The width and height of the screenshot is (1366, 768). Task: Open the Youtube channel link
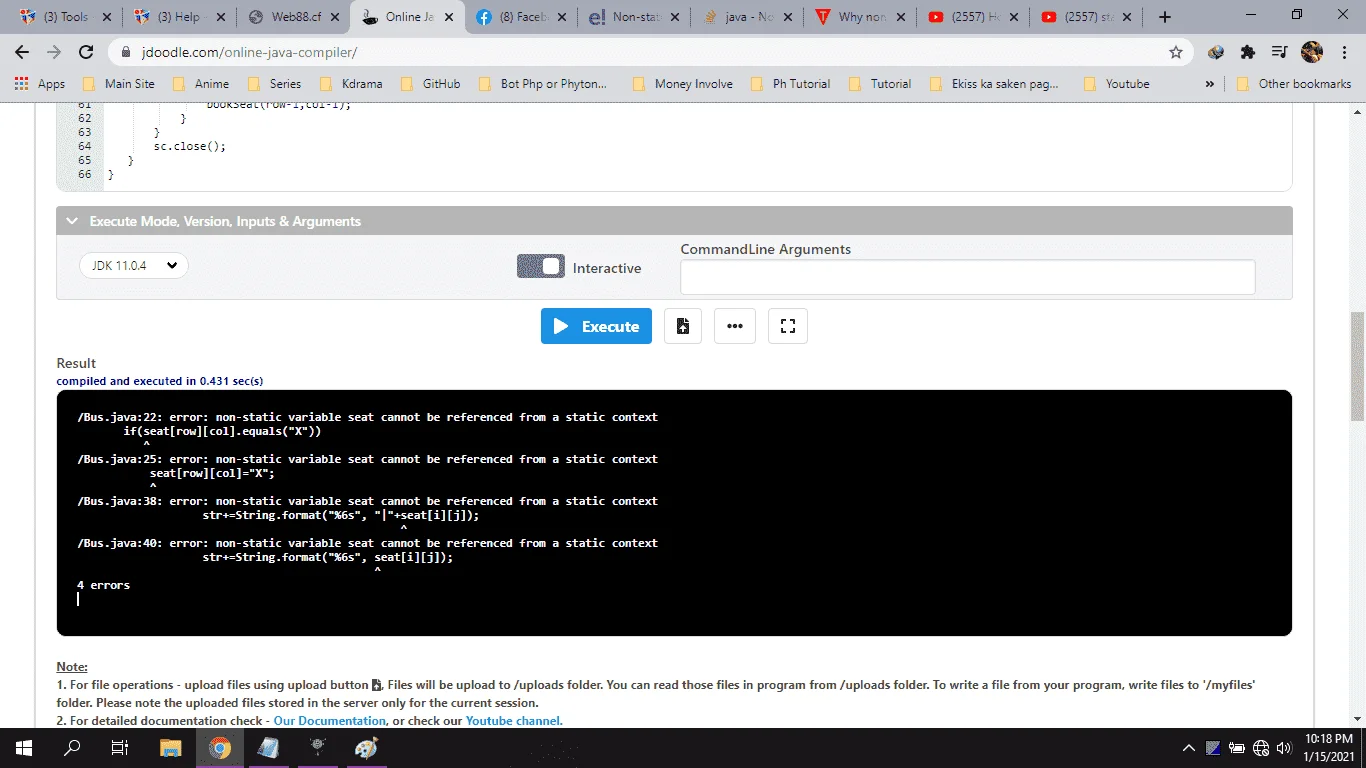[x=512, y=721]
